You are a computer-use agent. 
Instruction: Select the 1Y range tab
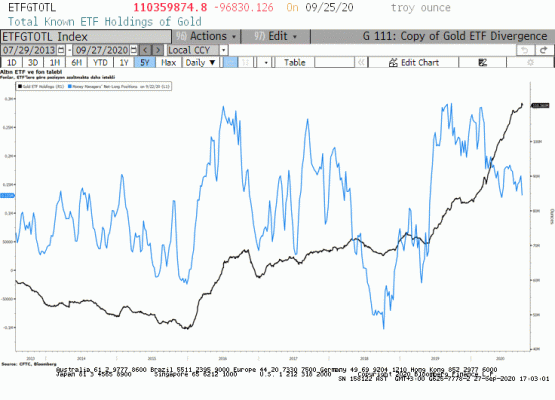click(124, 63)
